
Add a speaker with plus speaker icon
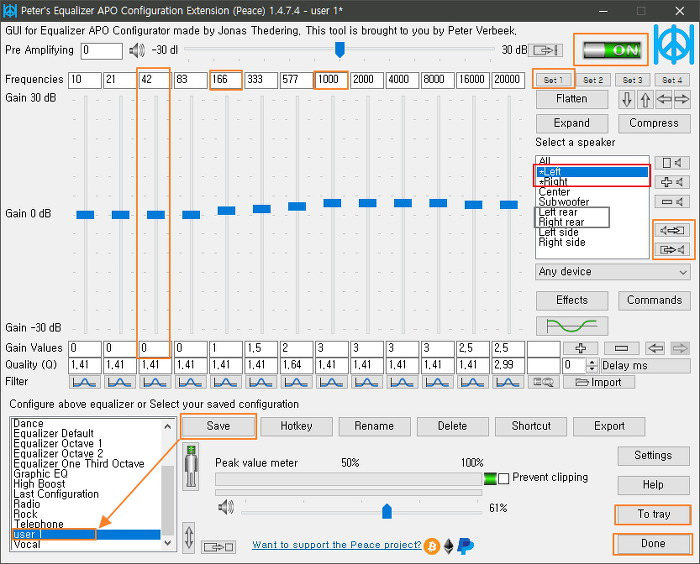point(672,182)
